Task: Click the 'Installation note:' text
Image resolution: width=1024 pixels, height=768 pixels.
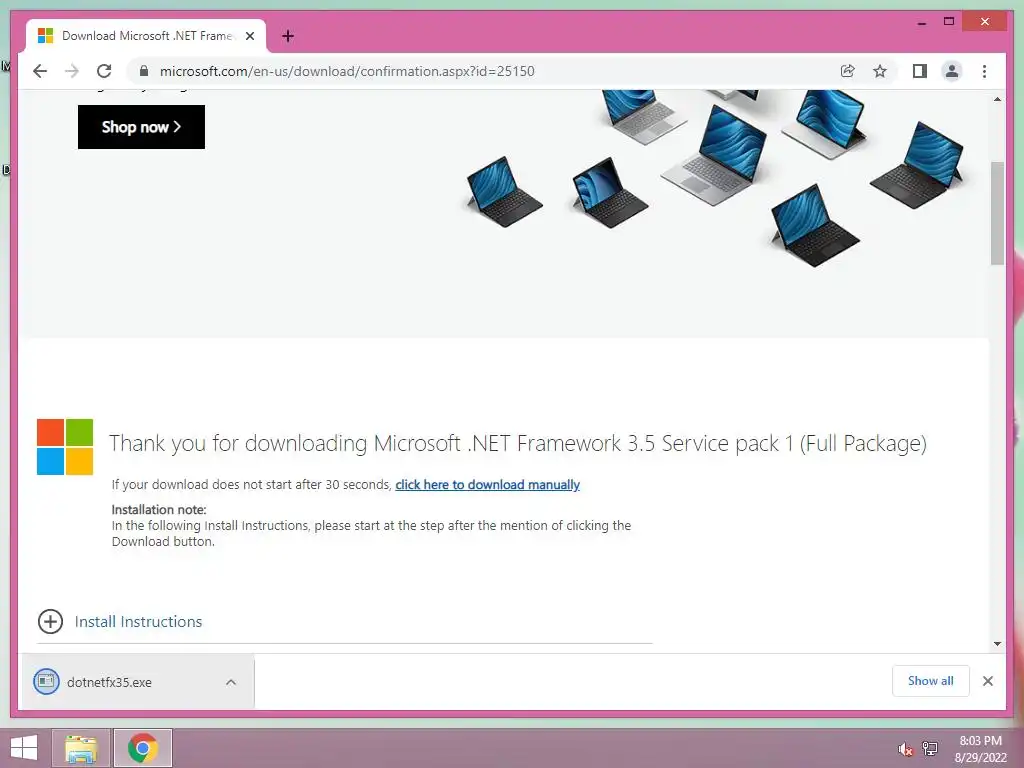Action: [159, 509]
